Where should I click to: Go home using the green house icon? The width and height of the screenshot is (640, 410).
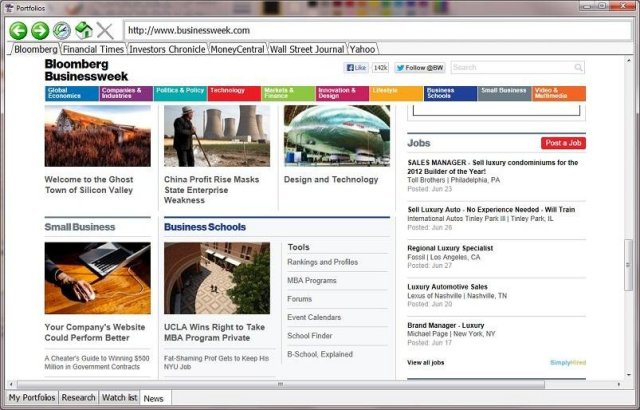coord(84,31)
